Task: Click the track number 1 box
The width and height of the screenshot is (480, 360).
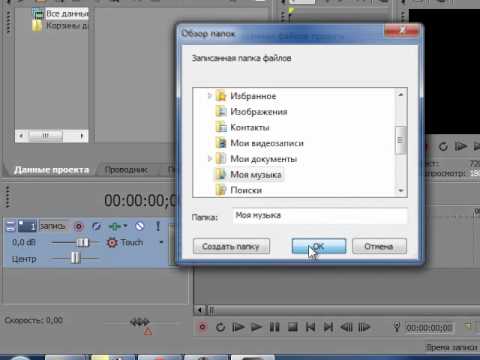Action: pos(27,227)
